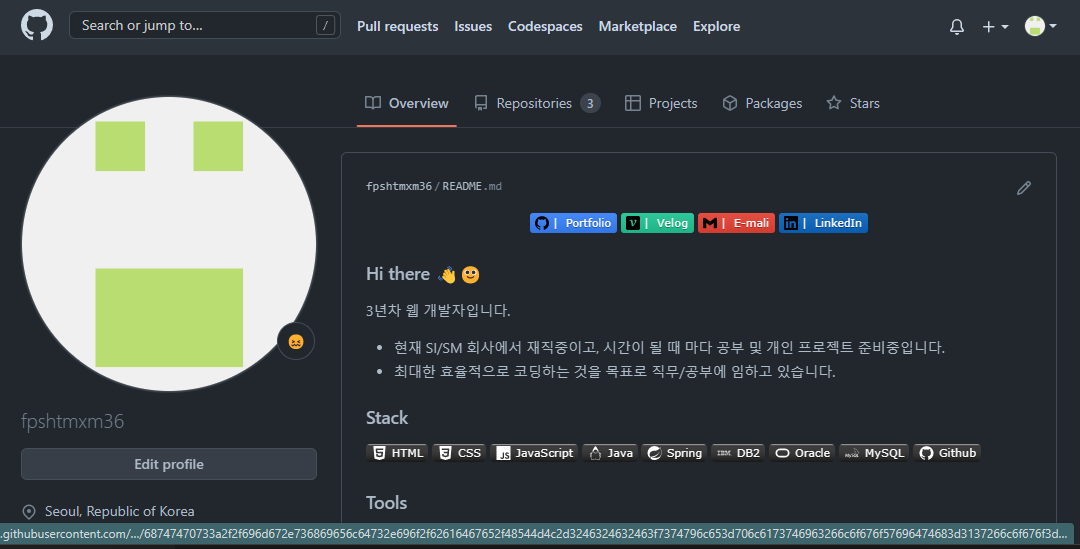This screenshot has width=1080, height=549.
Task: Open the Issues page
Action: [x=473, y=26]
